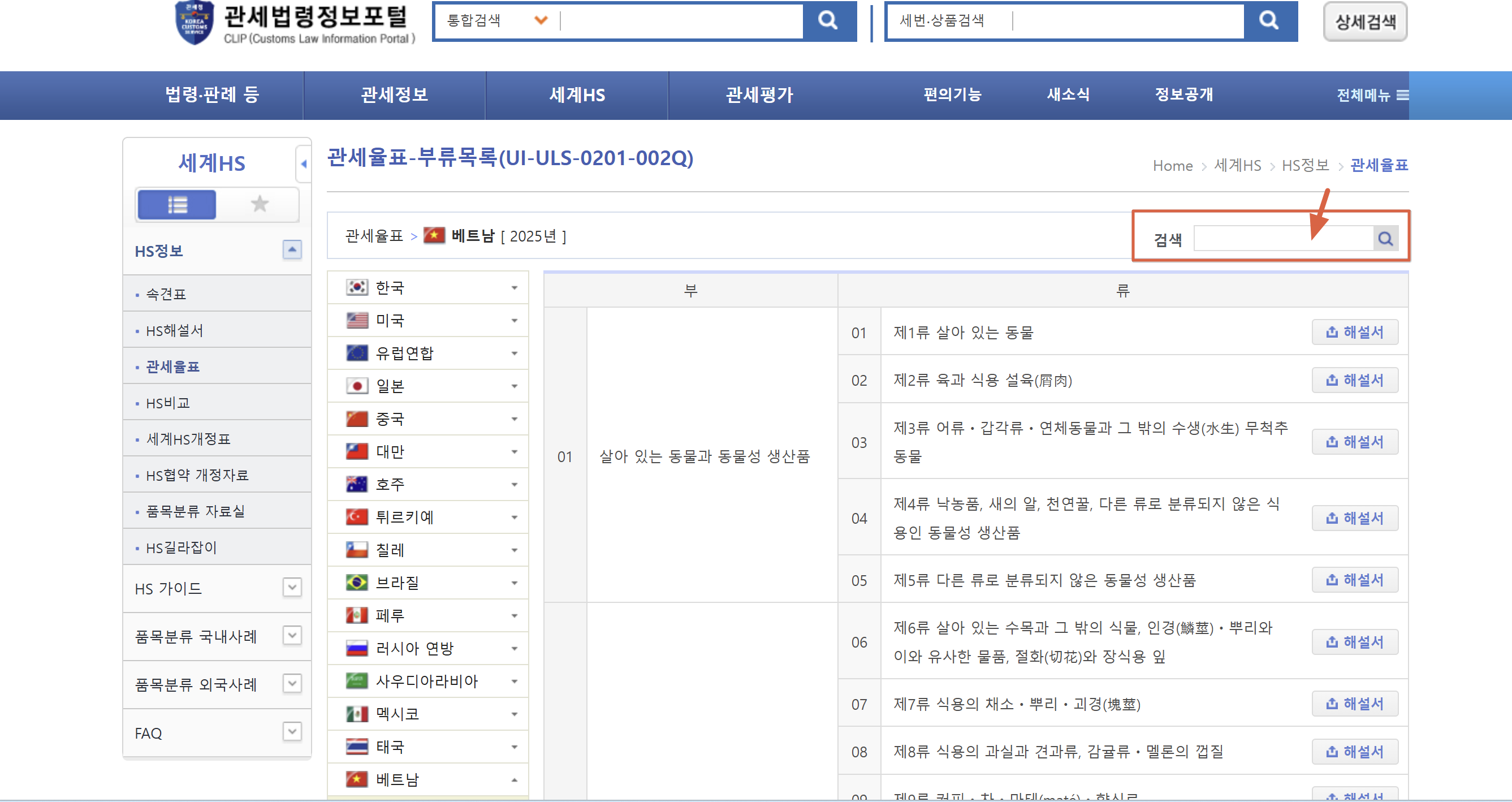1512x802 pixels.
Task: Select the list view icon in sidebar
Action: [176, 204]
